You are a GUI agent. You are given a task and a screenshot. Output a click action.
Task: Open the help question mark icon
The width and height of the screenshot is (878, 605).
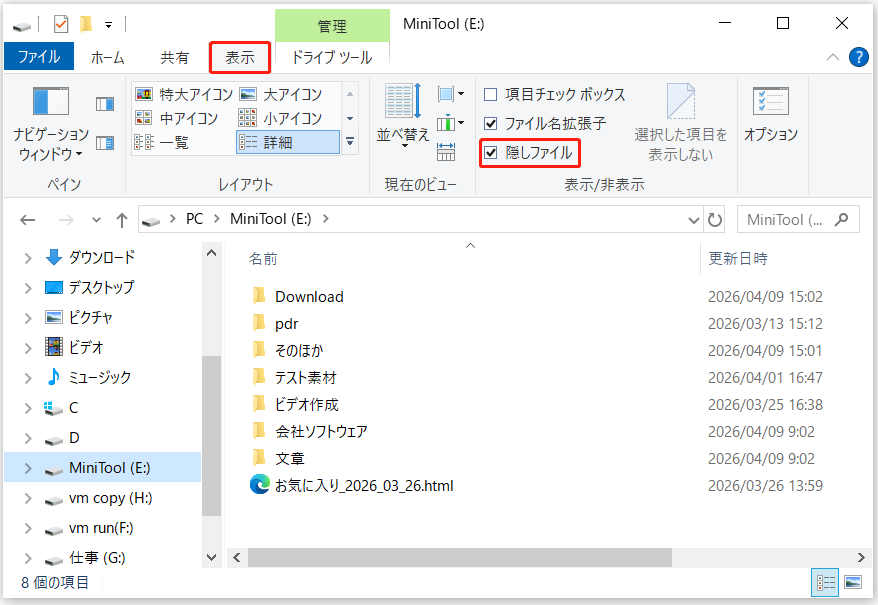(858, 57)
